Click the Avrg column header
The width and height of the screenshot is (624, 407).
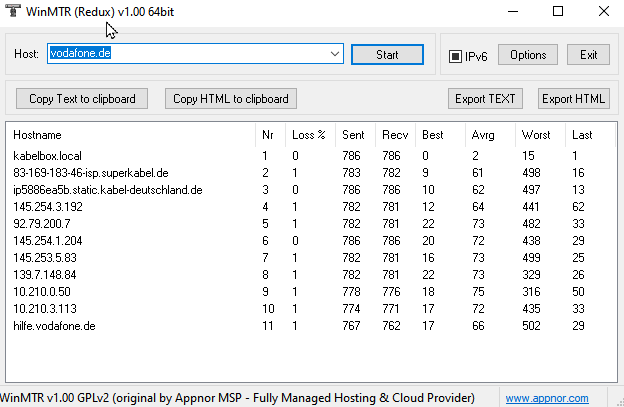(x=490, y=135)
